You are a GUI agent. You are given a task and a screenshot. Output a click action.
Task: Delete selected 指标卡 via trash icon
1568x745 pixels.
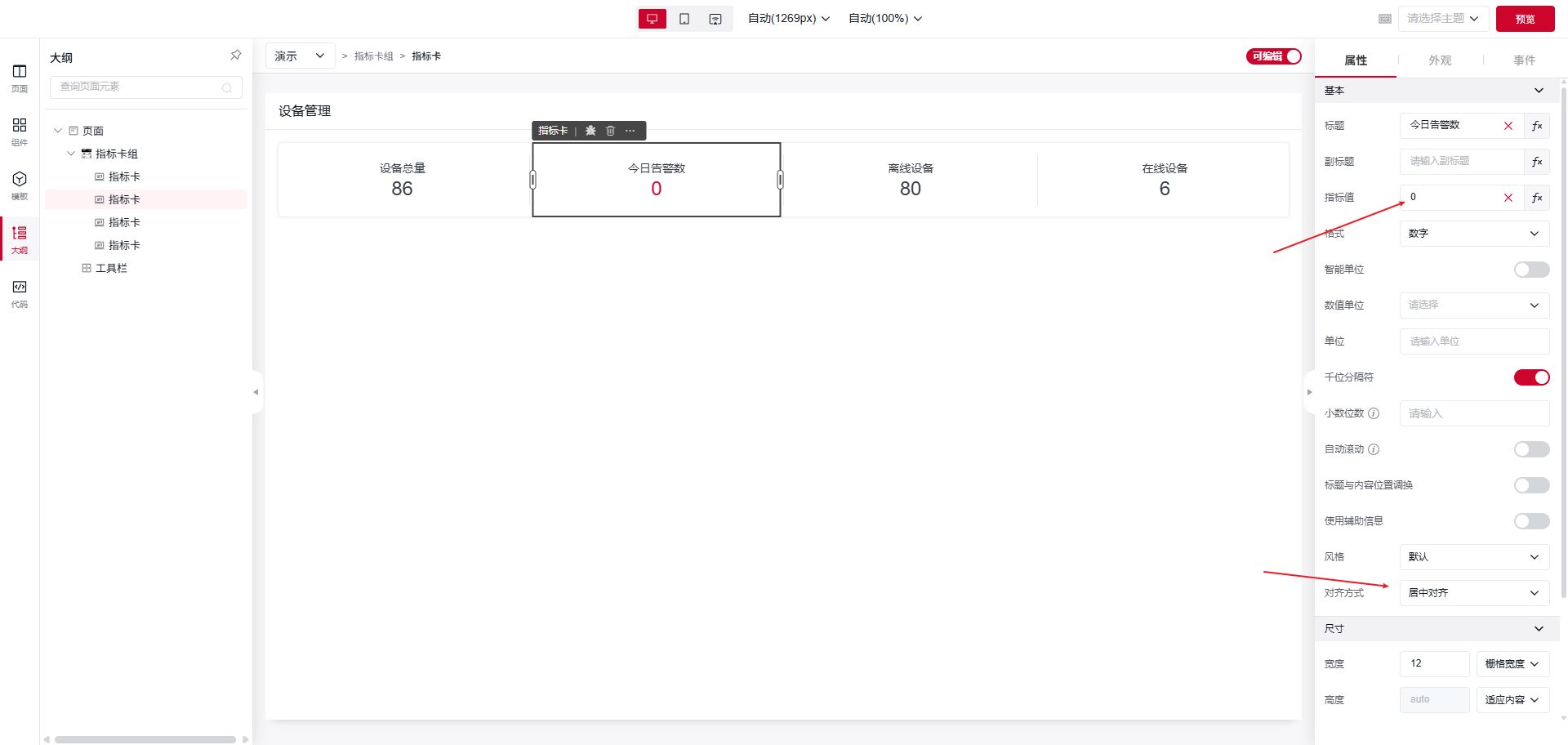pos(610,131)
